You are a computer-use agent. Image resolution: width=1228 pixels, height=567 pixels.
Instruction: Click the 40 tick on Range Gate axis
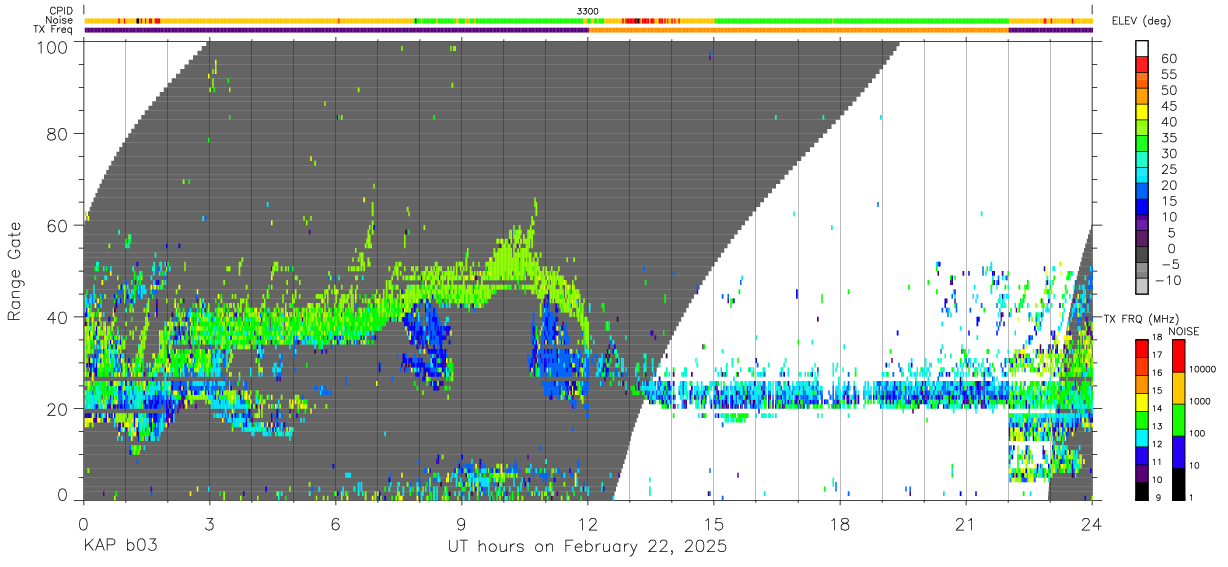(57, 317)
